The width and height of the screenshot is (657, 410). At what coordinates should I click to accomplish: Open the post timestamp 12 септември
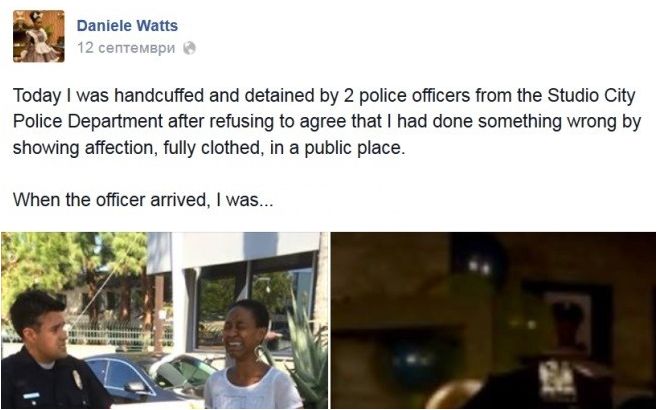click(126, 48)
